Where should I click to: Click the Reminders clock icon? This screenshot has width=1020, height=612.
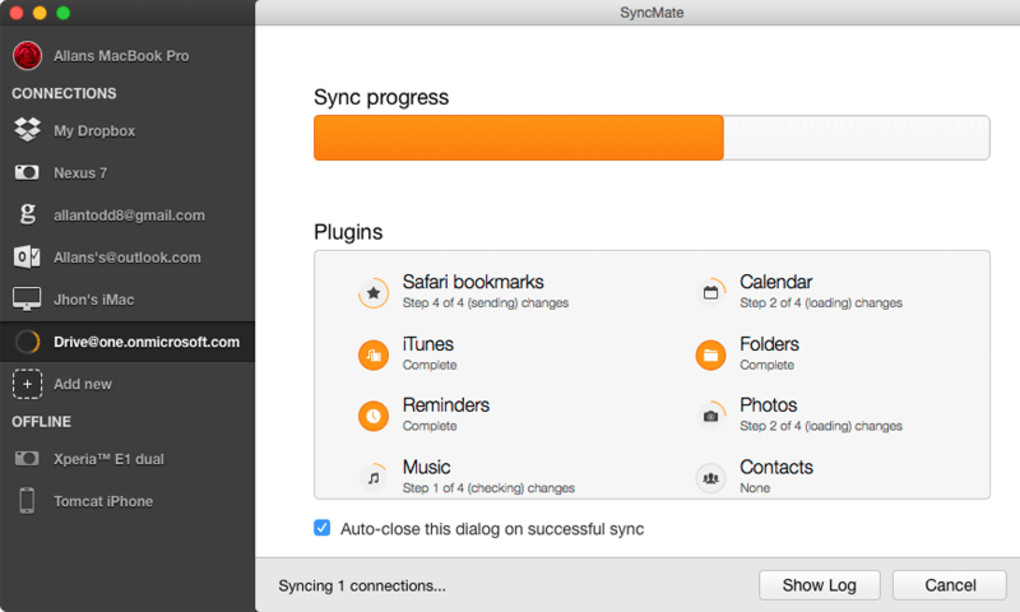[373, 416]
